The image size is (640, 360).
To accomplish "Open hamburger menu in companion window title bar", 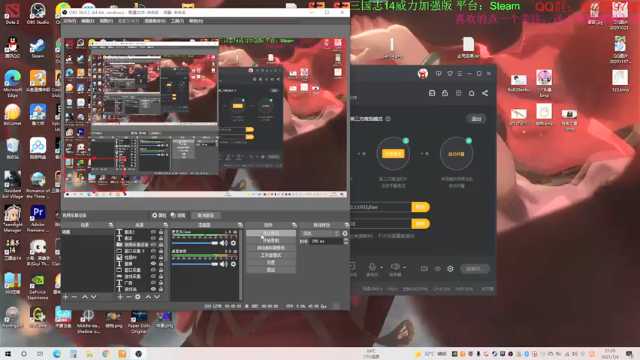I will tap(460, 73).
